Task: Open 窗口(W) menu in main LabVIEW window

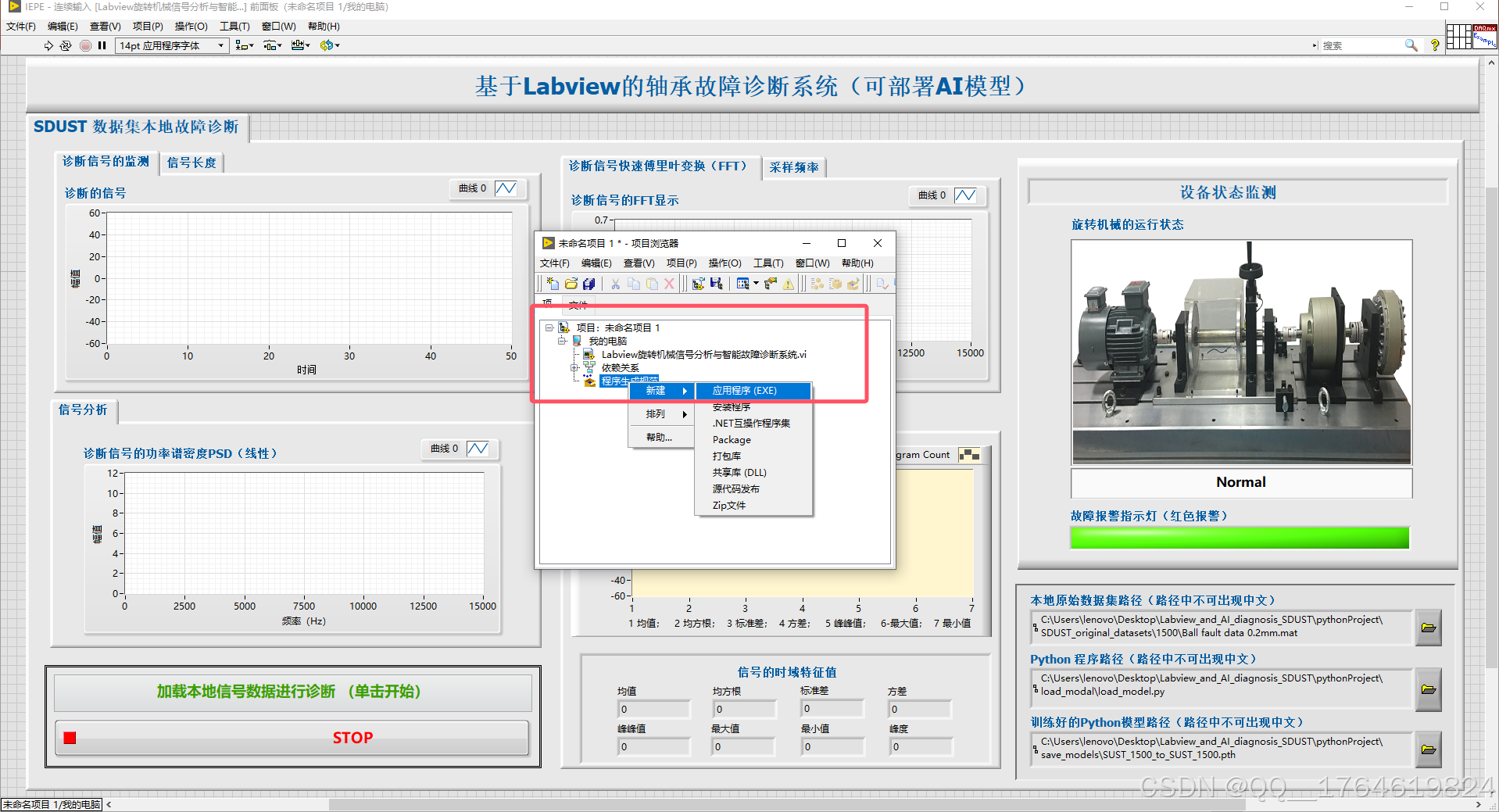Action: click(x=279, y=27)
